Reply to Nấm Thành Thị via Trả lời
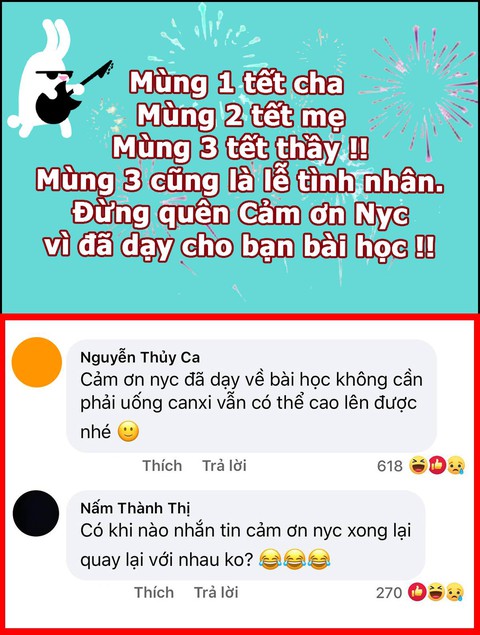The image size is (480, 635). pyautogui.click(x=216, y=592)
